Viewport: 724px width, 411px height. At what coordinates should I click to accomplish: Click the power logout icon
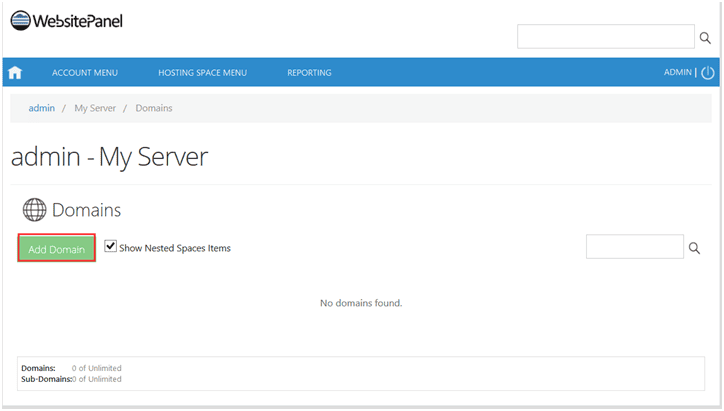tap(707, 73)
